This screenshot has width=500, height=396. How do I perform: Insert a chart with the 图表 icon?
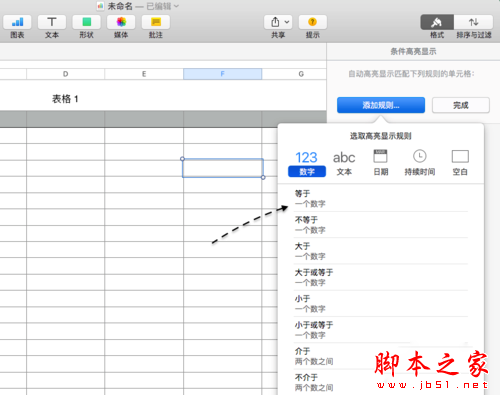[x=17, y=22]
